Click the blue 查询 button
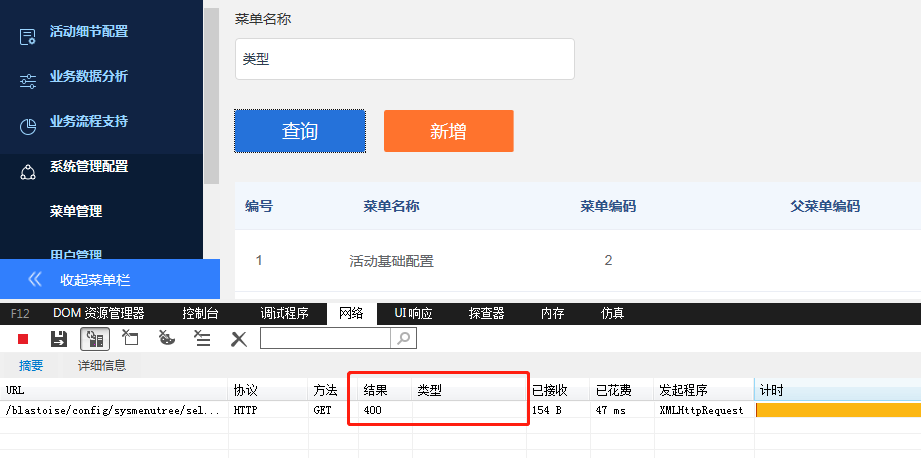921x458 pixels. click(x=300, y=131)
